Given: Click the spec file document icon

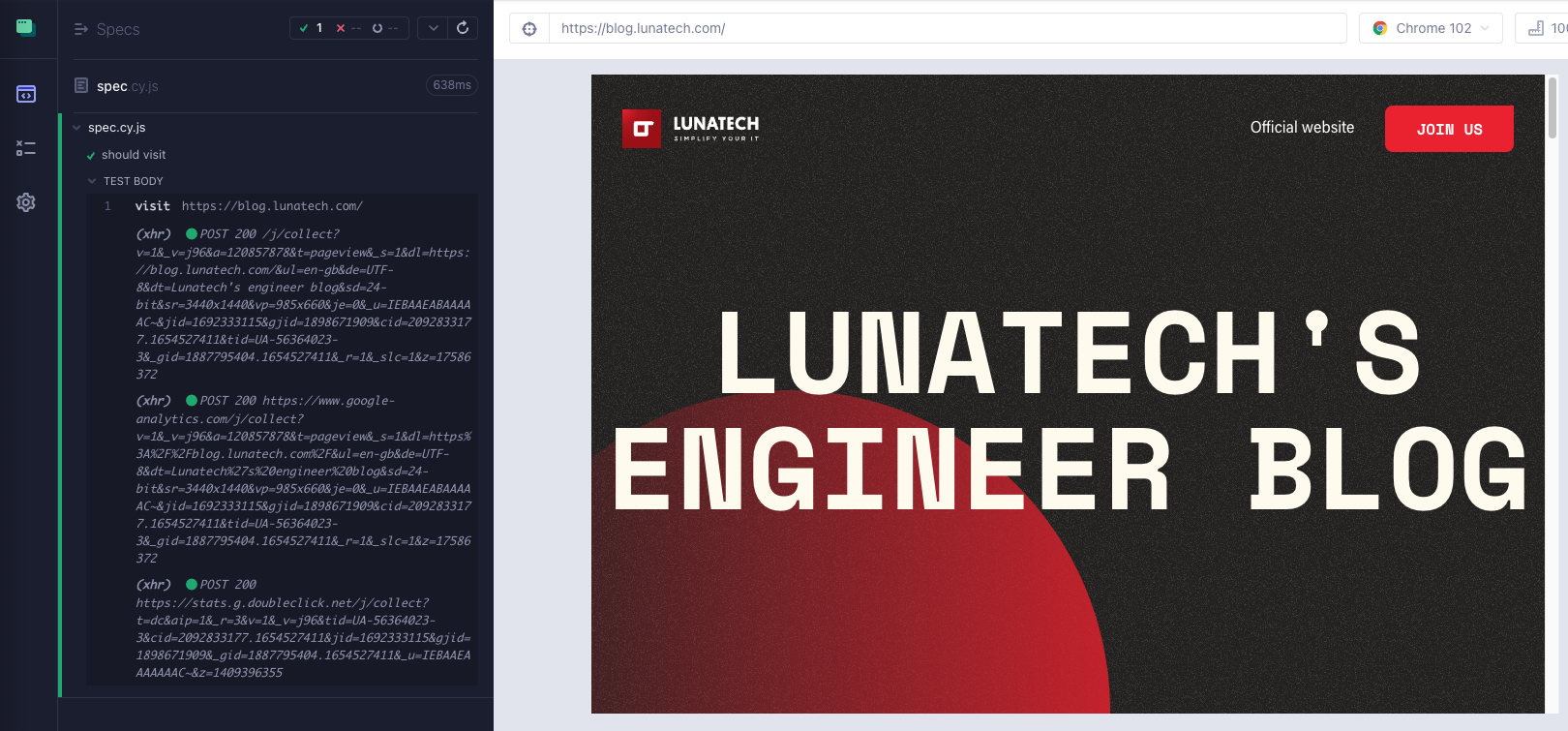Looking at the screenshot, I should tap(81, 85).
